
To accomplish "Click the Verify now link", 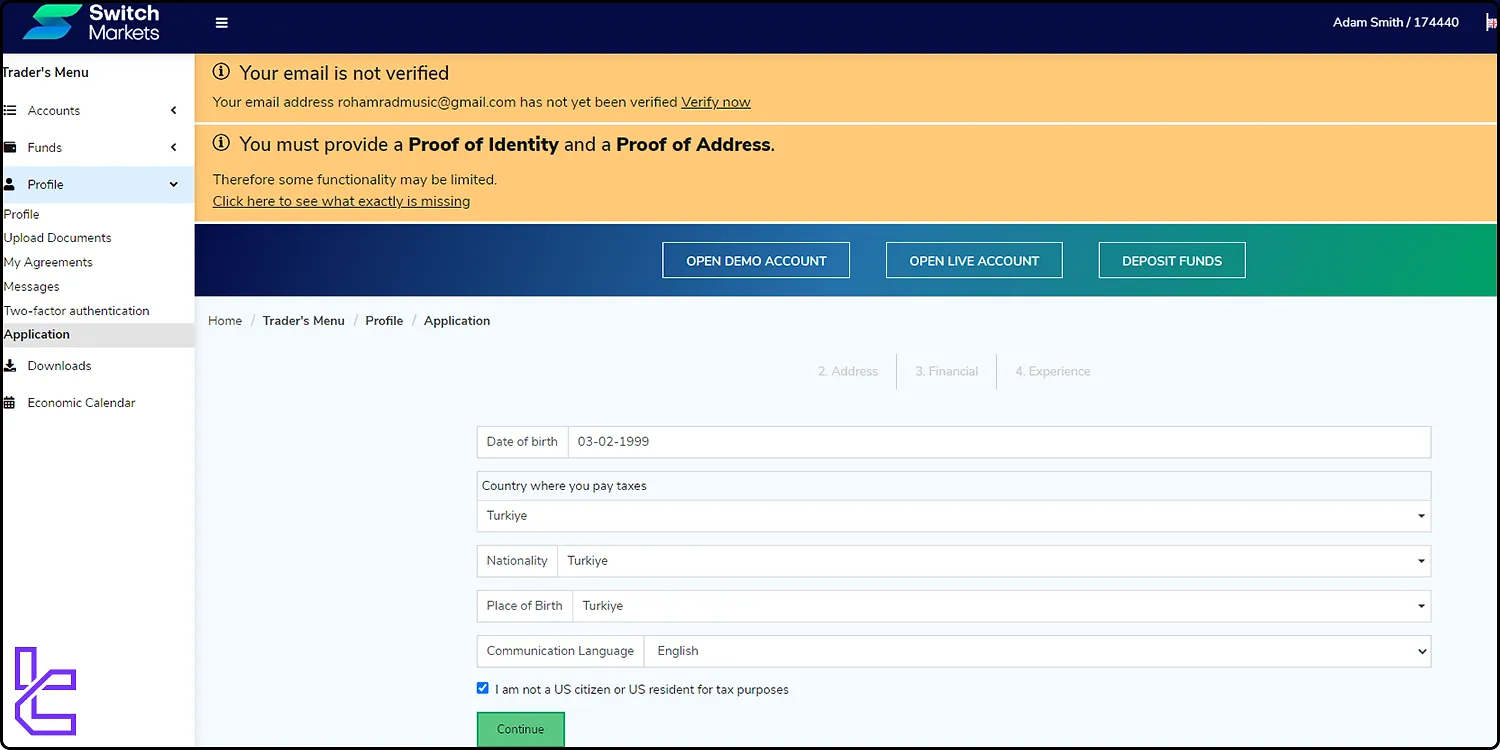I will click(716, 102).
